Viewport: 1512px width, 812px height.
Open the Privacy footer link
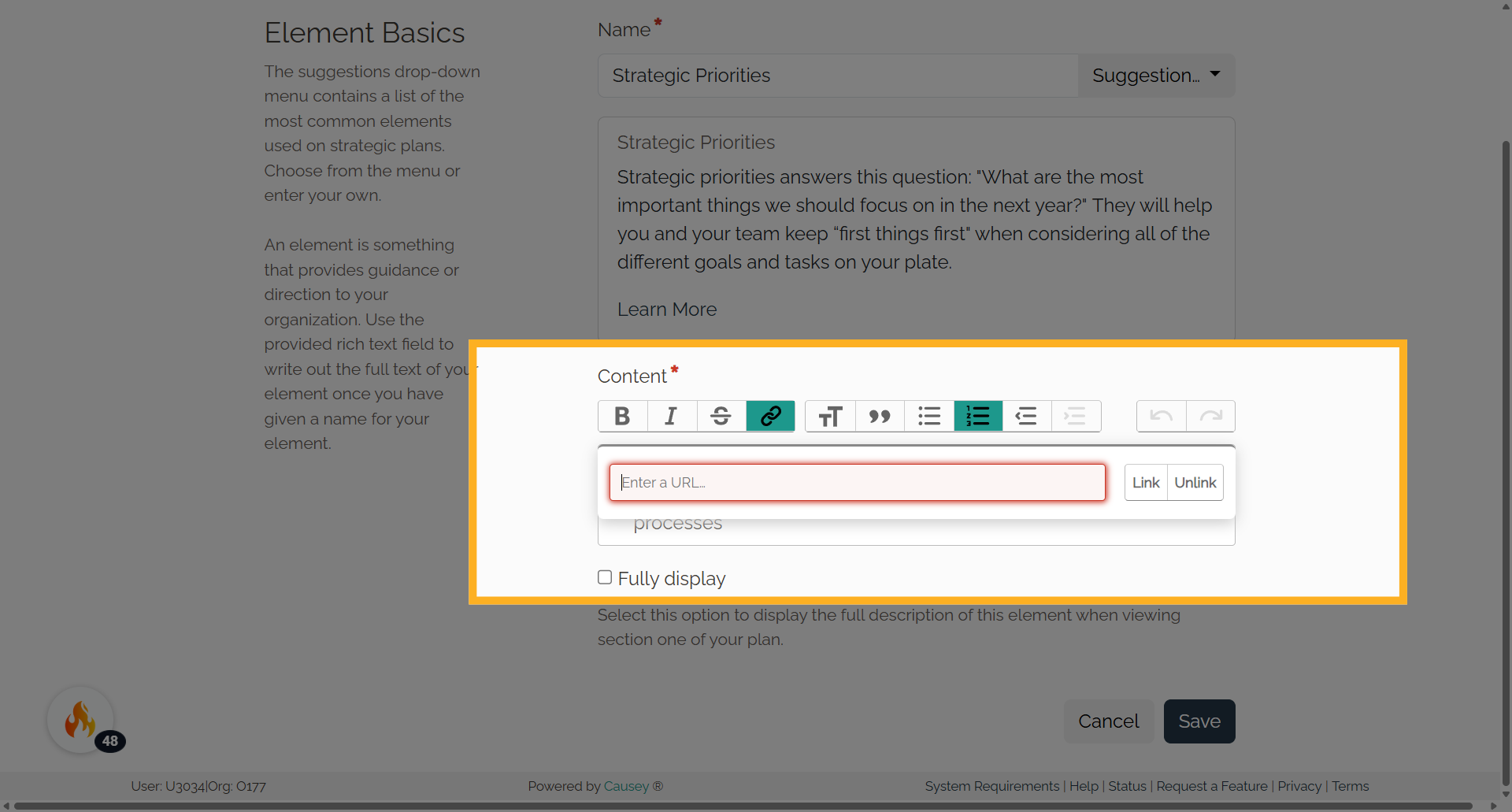pyautogui.click(x=1299, y=786)
